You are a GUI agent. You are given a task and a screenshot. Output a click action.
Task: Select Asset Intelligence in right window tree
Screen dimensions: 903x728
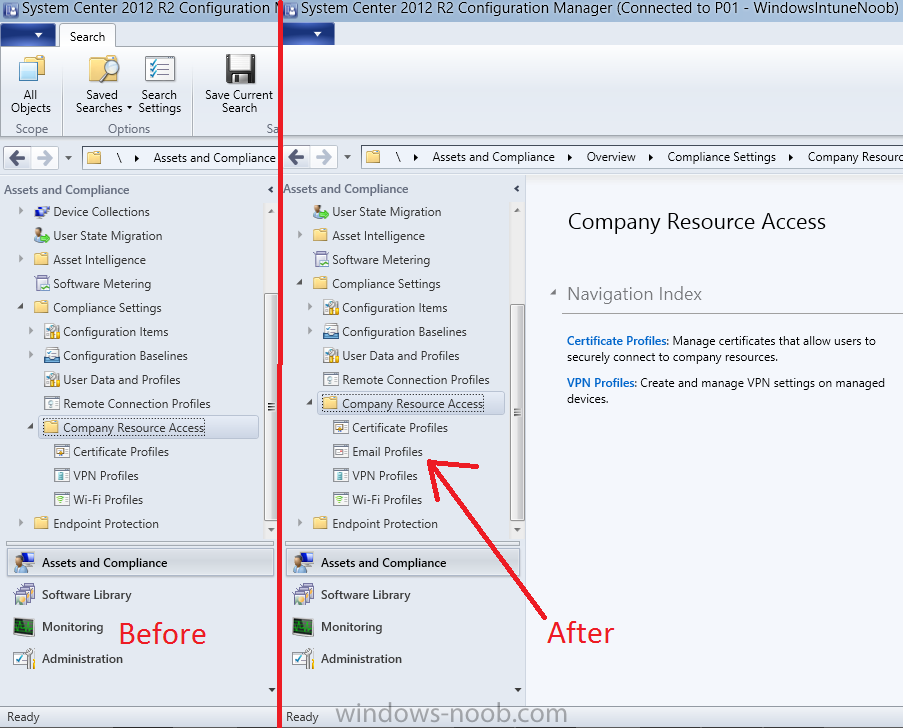pyautogui.click(x=378, y=236)
